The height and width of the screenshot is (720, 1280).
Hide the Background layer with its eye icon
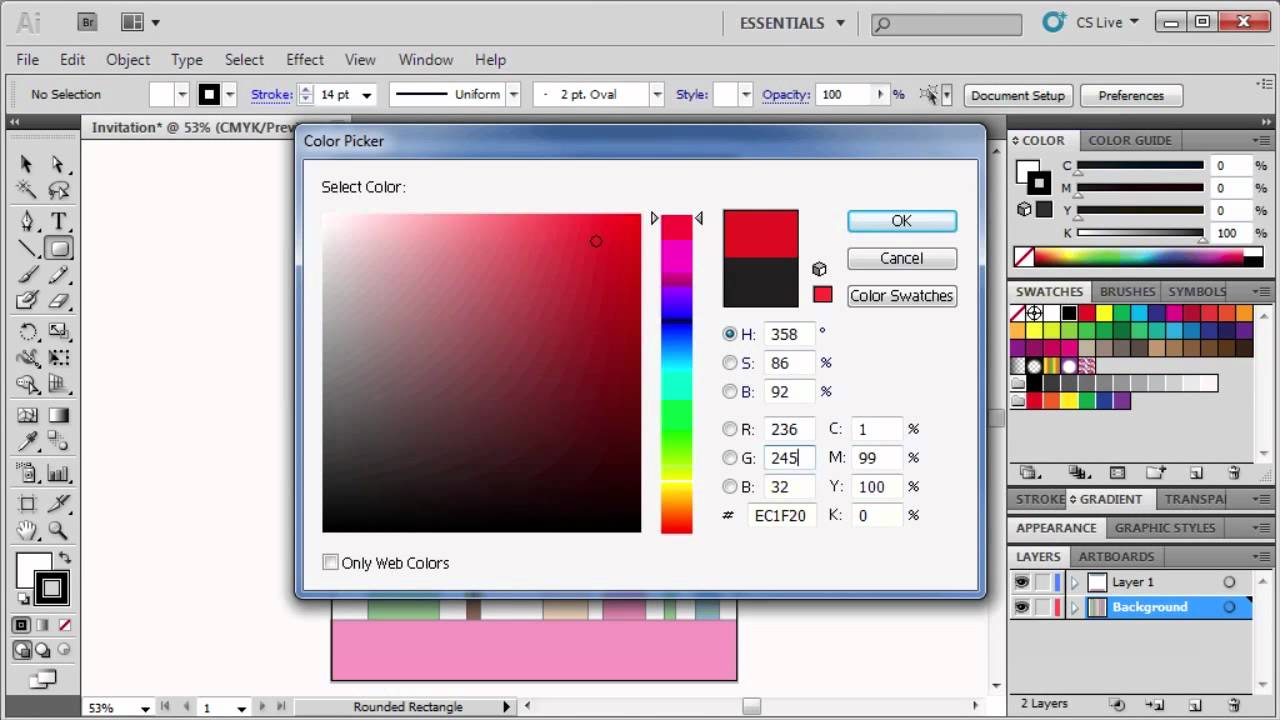(x=1021, y=607)
